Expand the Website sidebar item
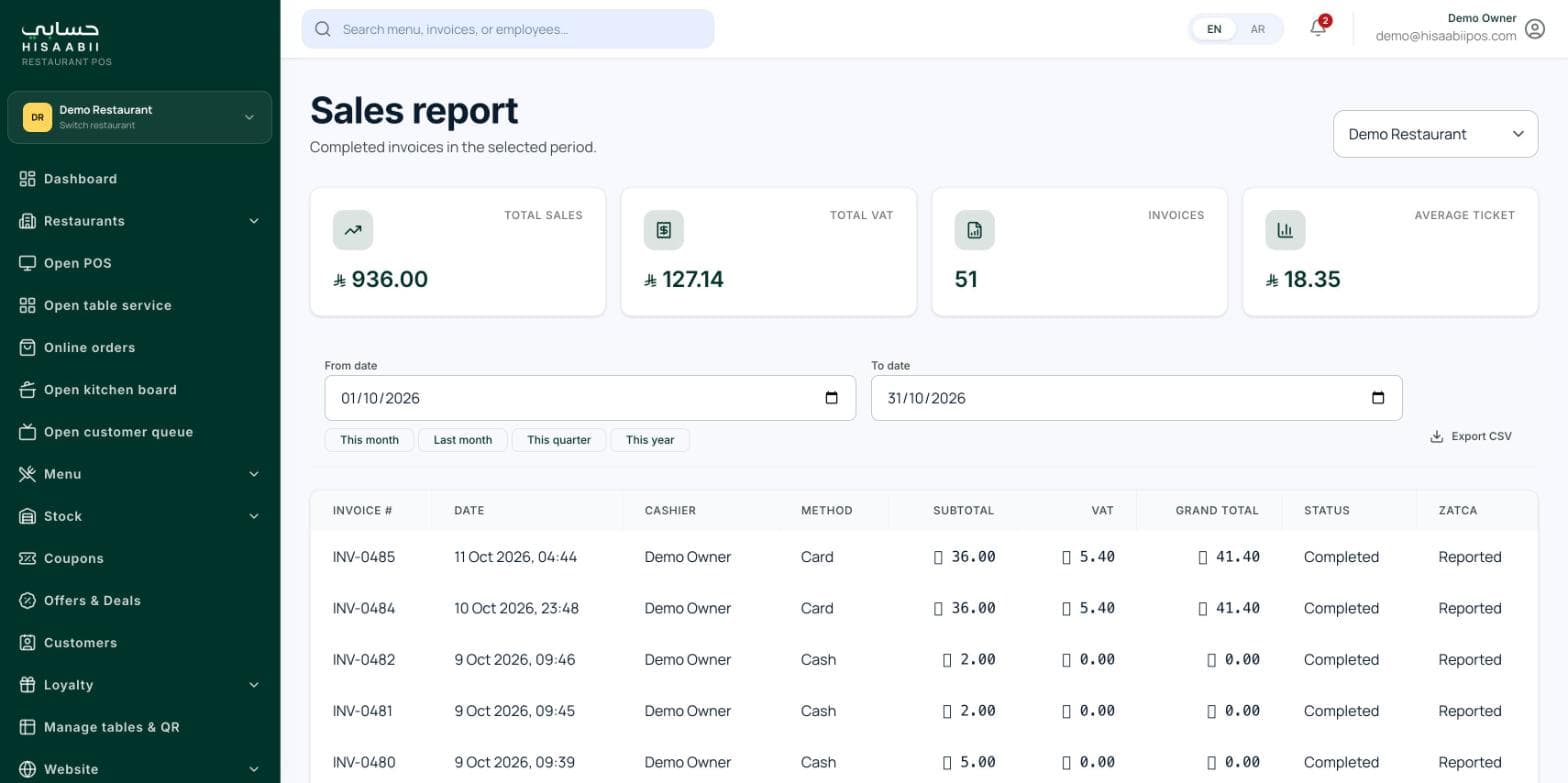Screen dimensions: 1568x783 click(139, 769)
